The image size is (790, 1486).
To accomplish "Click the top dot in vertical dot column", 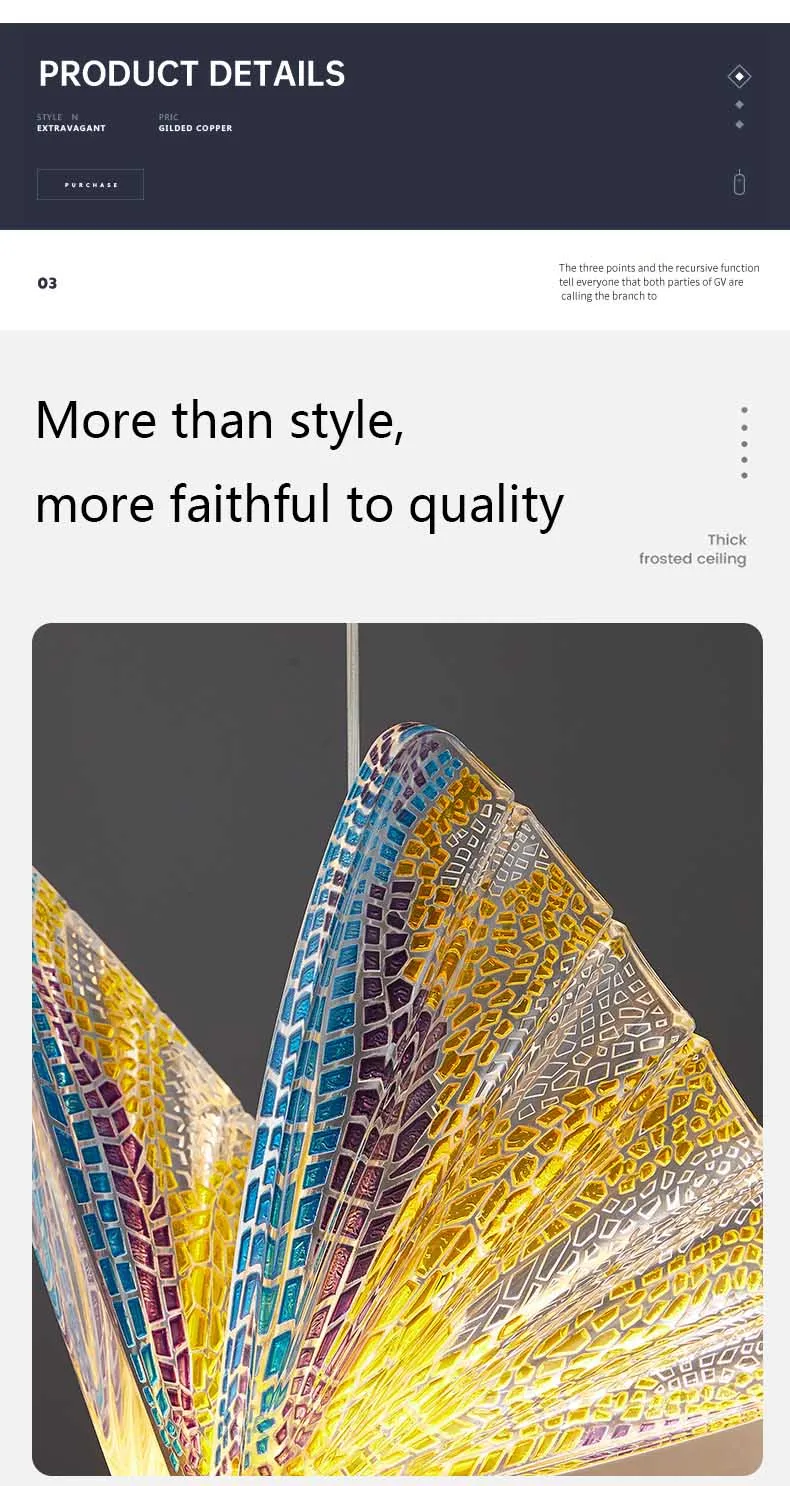I will click(744, 410).
